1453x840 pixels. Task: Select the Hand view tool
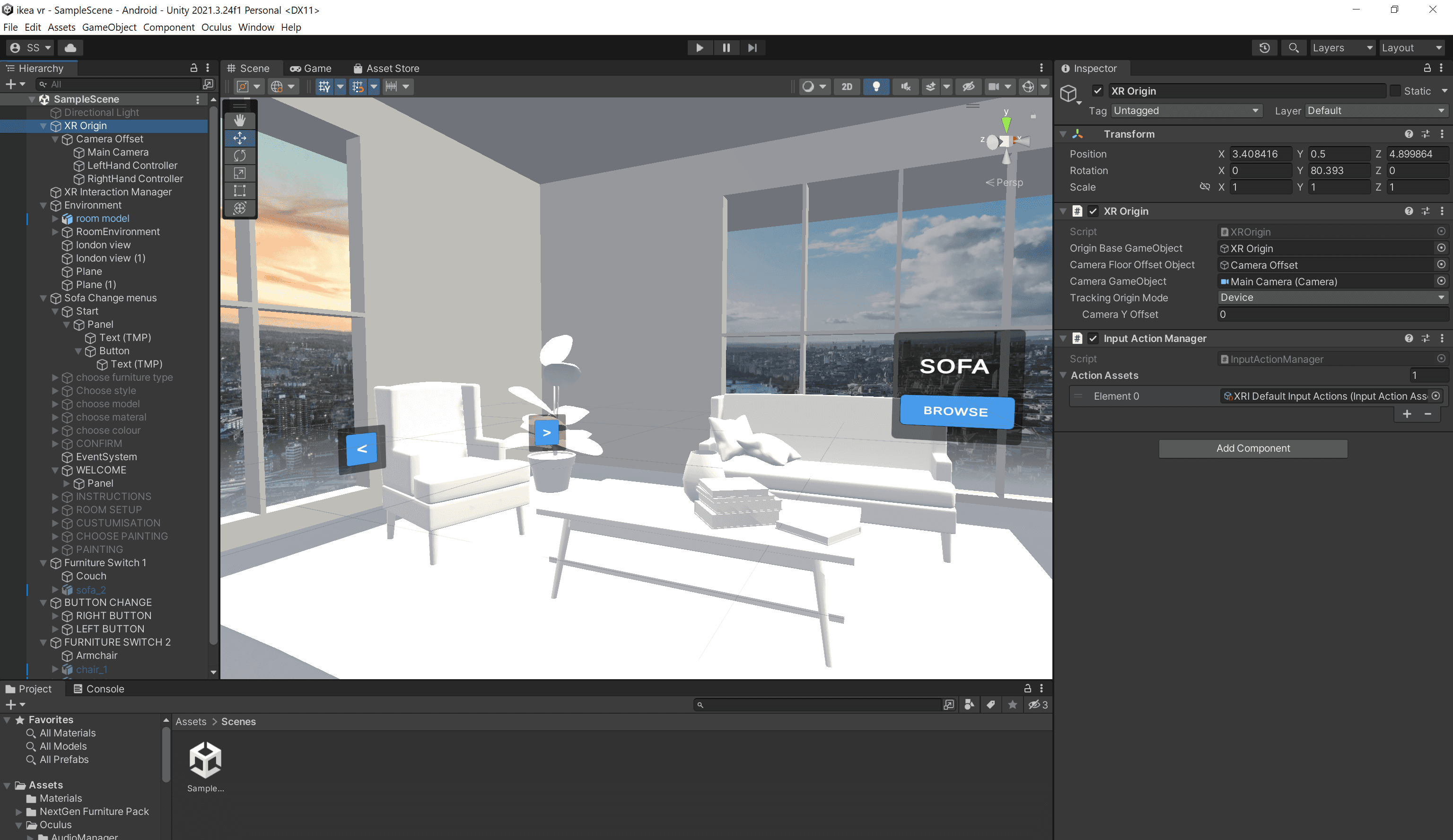(x=239, y=121)
